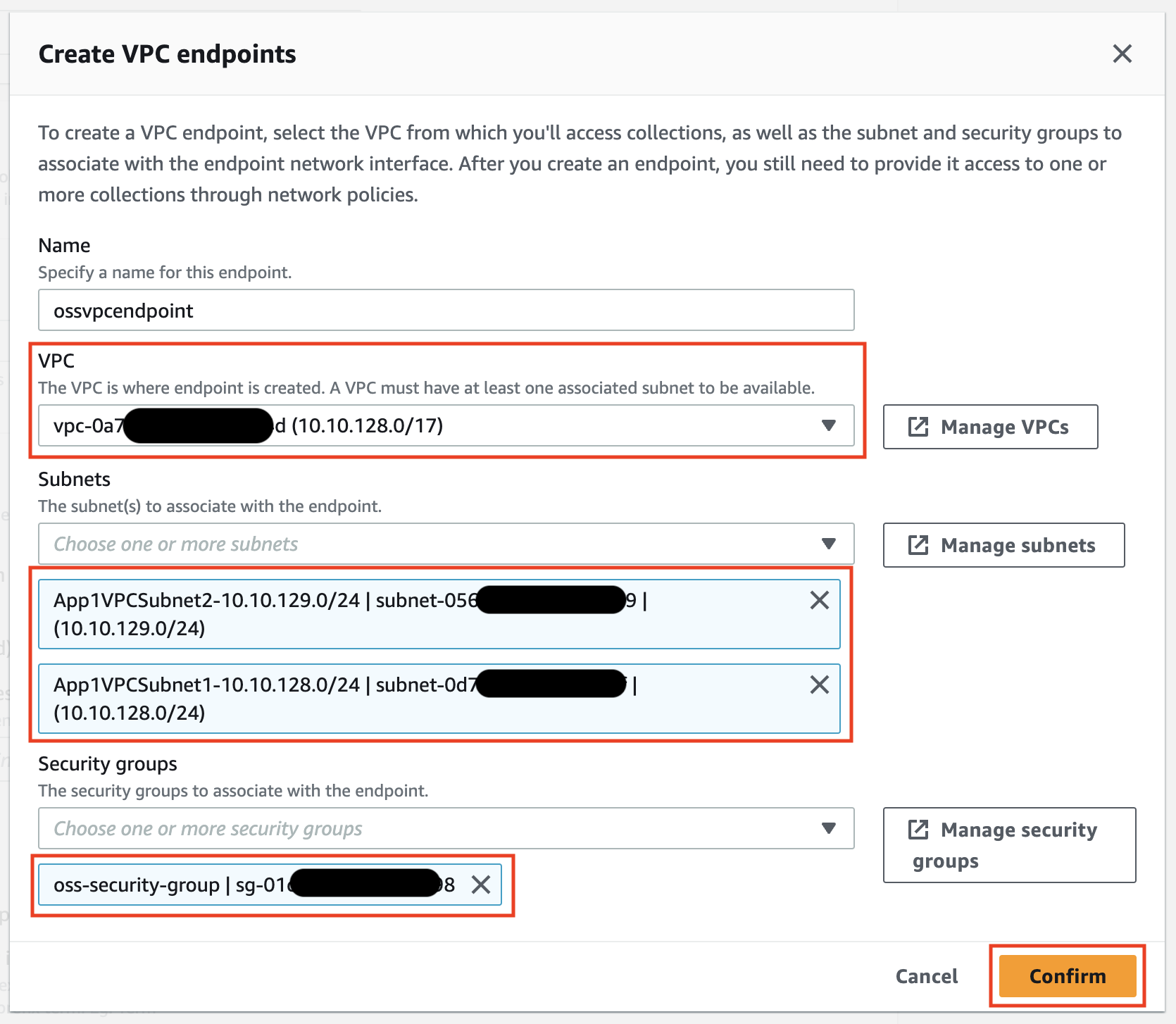
Task: Expand the security groups dropdown arrow
Action: click(x=829, y=828)
